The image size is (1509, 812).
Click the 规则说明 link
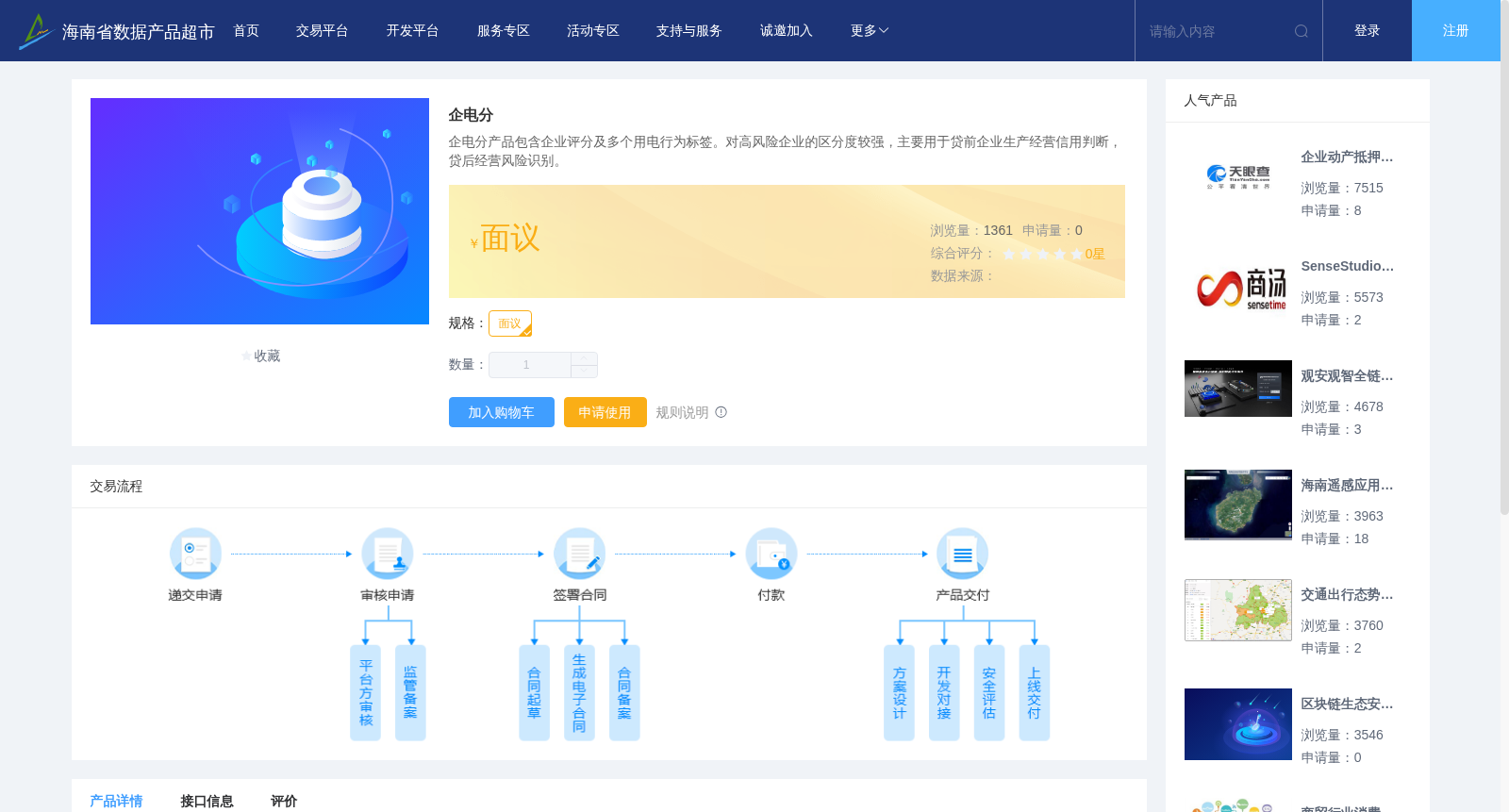[x=682, y=412]
